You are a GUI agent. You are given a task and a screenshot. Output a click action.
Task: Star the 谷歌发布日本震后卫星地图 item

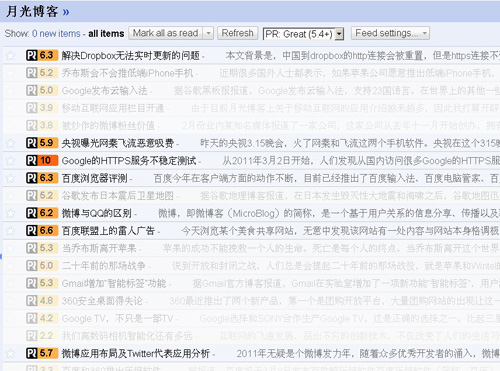click(11, 196)
